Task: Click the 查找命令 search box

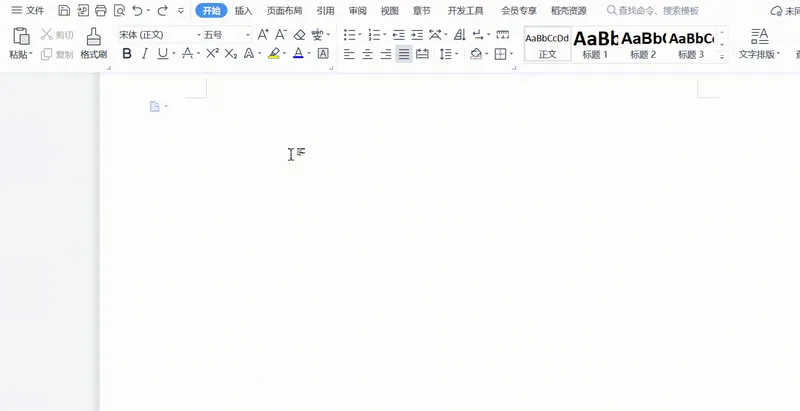Action: click(653, 11)
